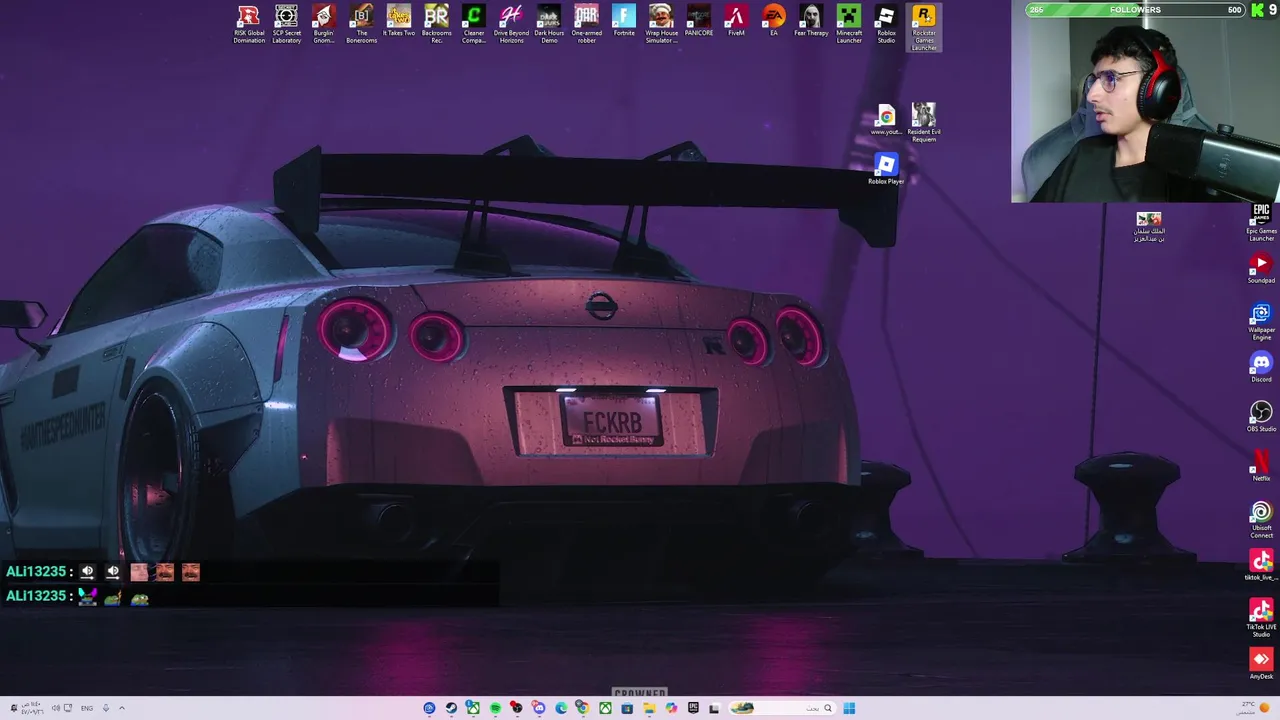Open RISK Global Domination desktop shortcut
This screenshot has height=720, width=1280.
249,24
